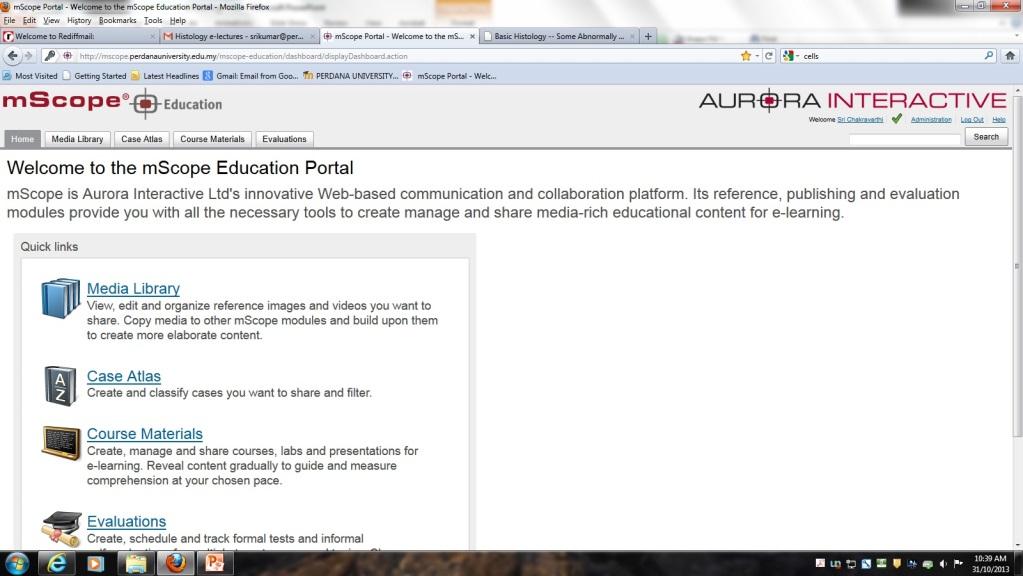
Task: Open the Help menu in the menu bar
Action: pos(177,21)
